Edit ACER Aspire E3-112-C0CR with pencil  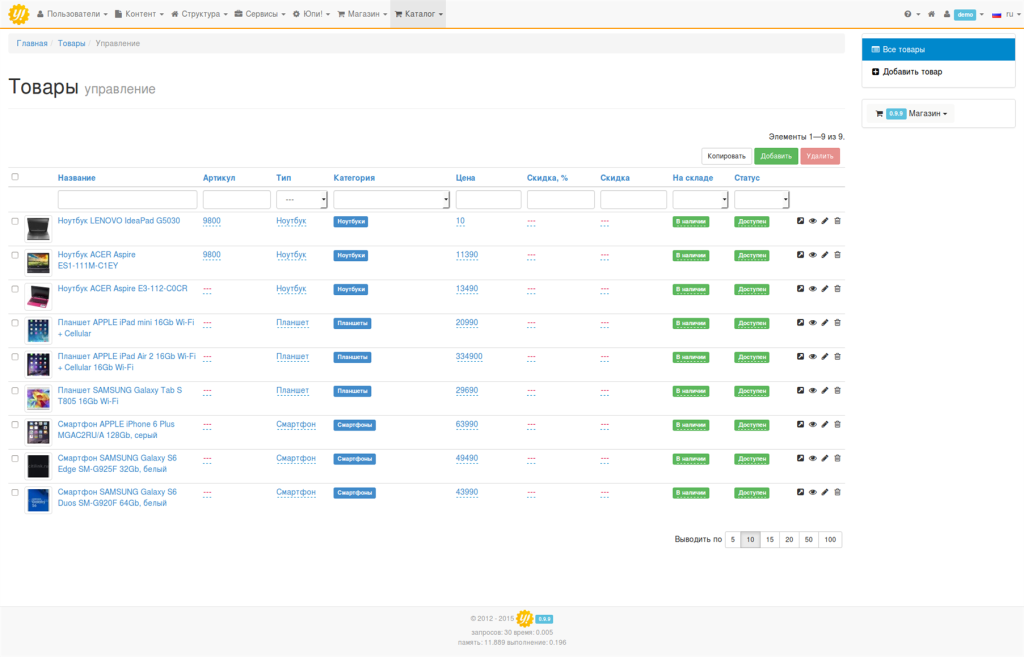(x=825, y=289)
